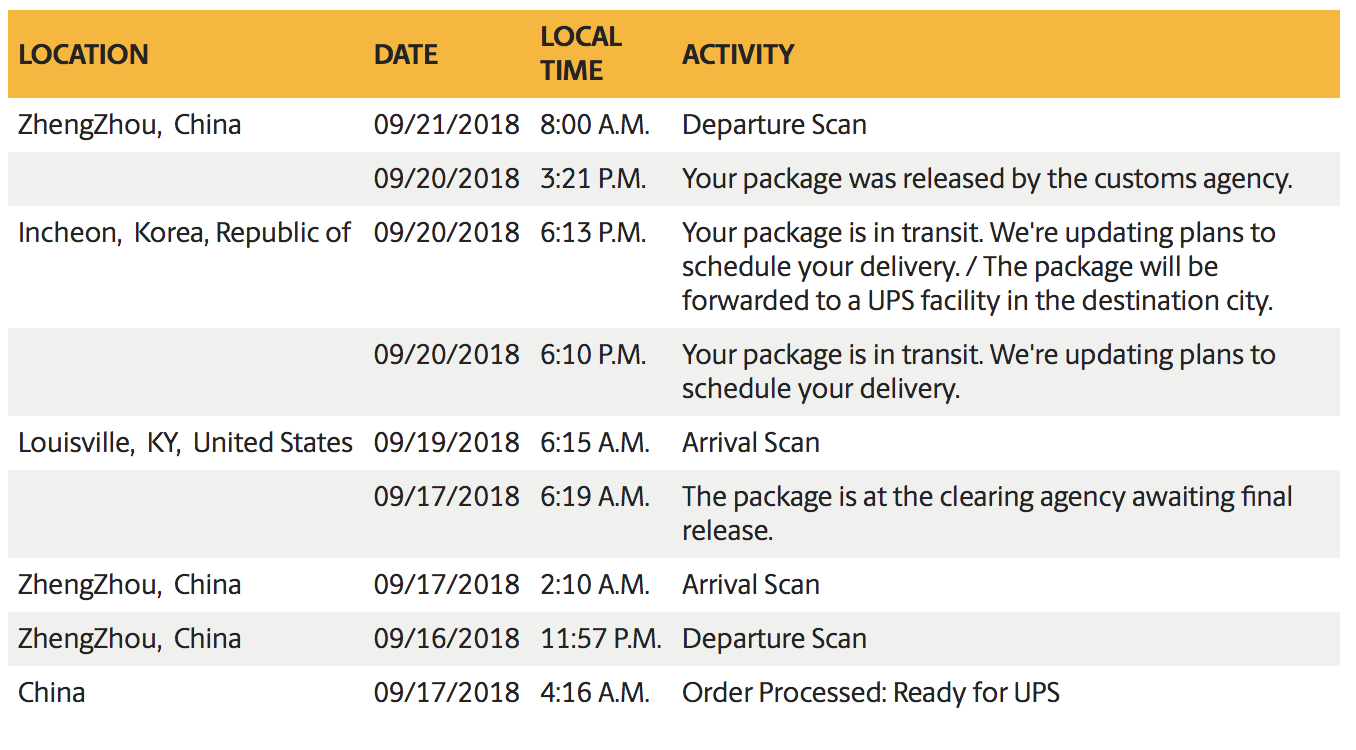1356x750 pixels.
Task: Click the 3:21 P.M. time cell
Action: pyautogui.click(x=593, y=179)
